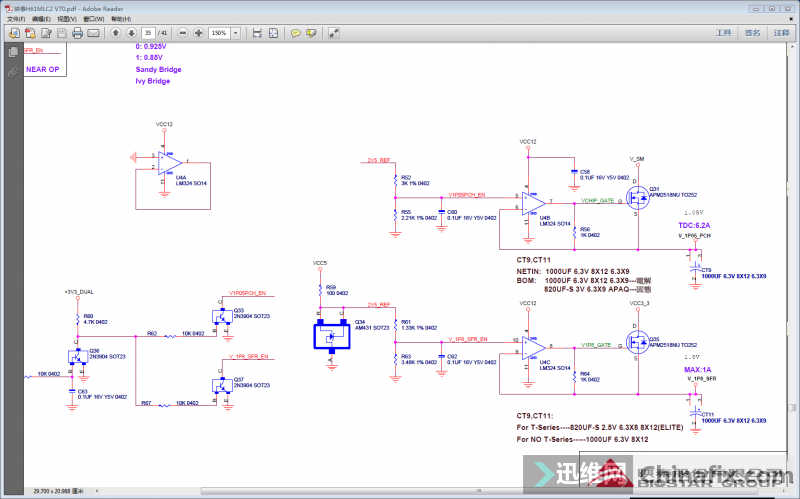Open the 文件(F) menu

15,19
